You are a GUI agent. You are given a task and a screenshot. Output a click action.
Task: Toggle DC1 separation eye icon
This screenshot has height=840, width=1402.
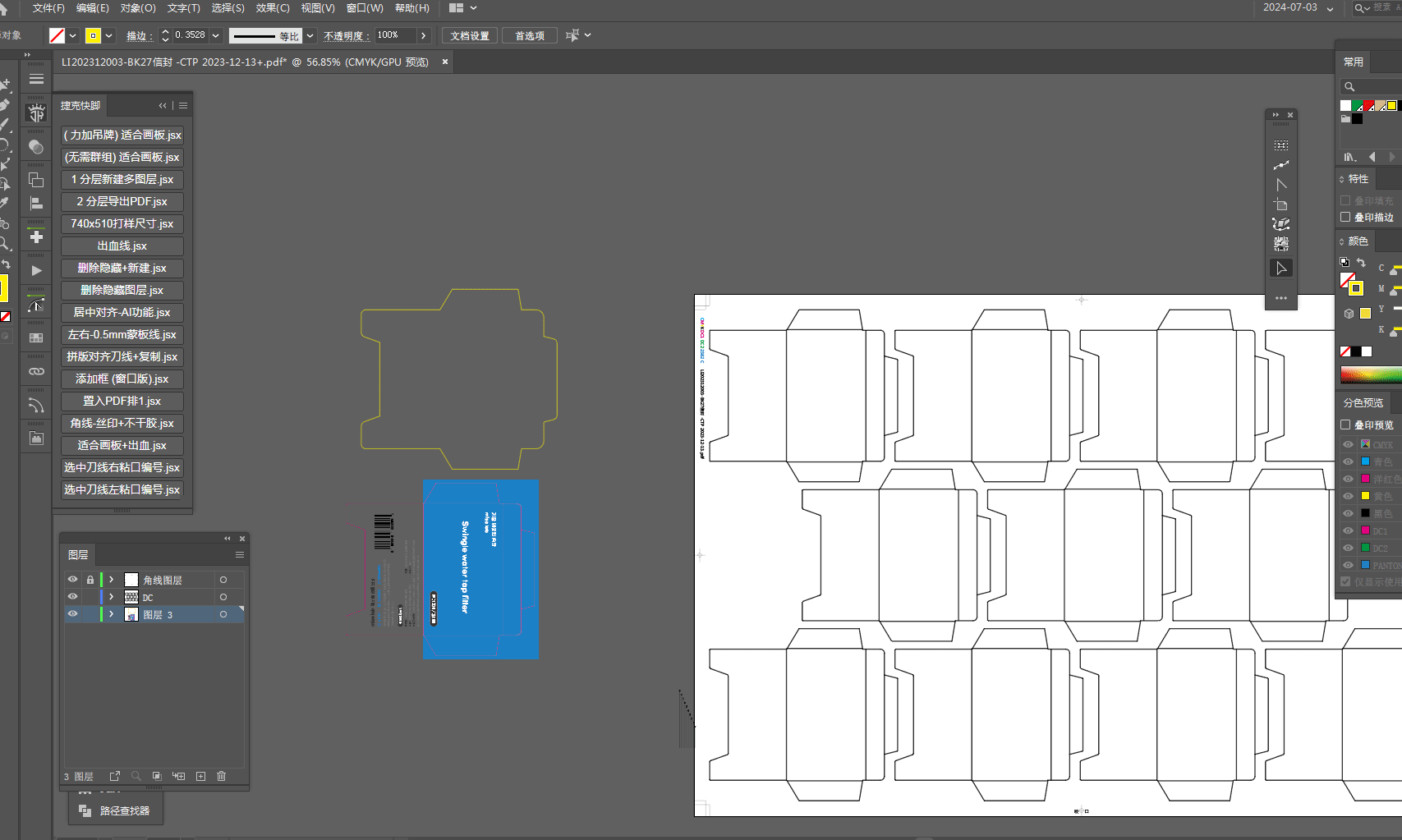pyautogui.click(x=1348, y=530)
